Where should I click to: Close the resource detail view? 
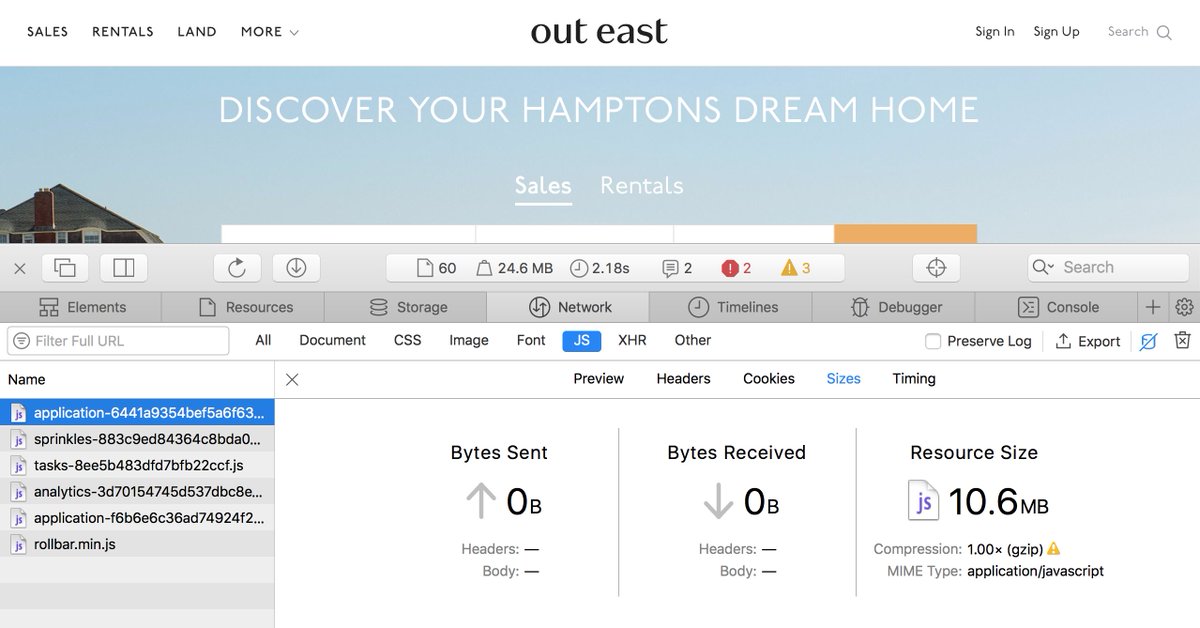tap(292, 380)
